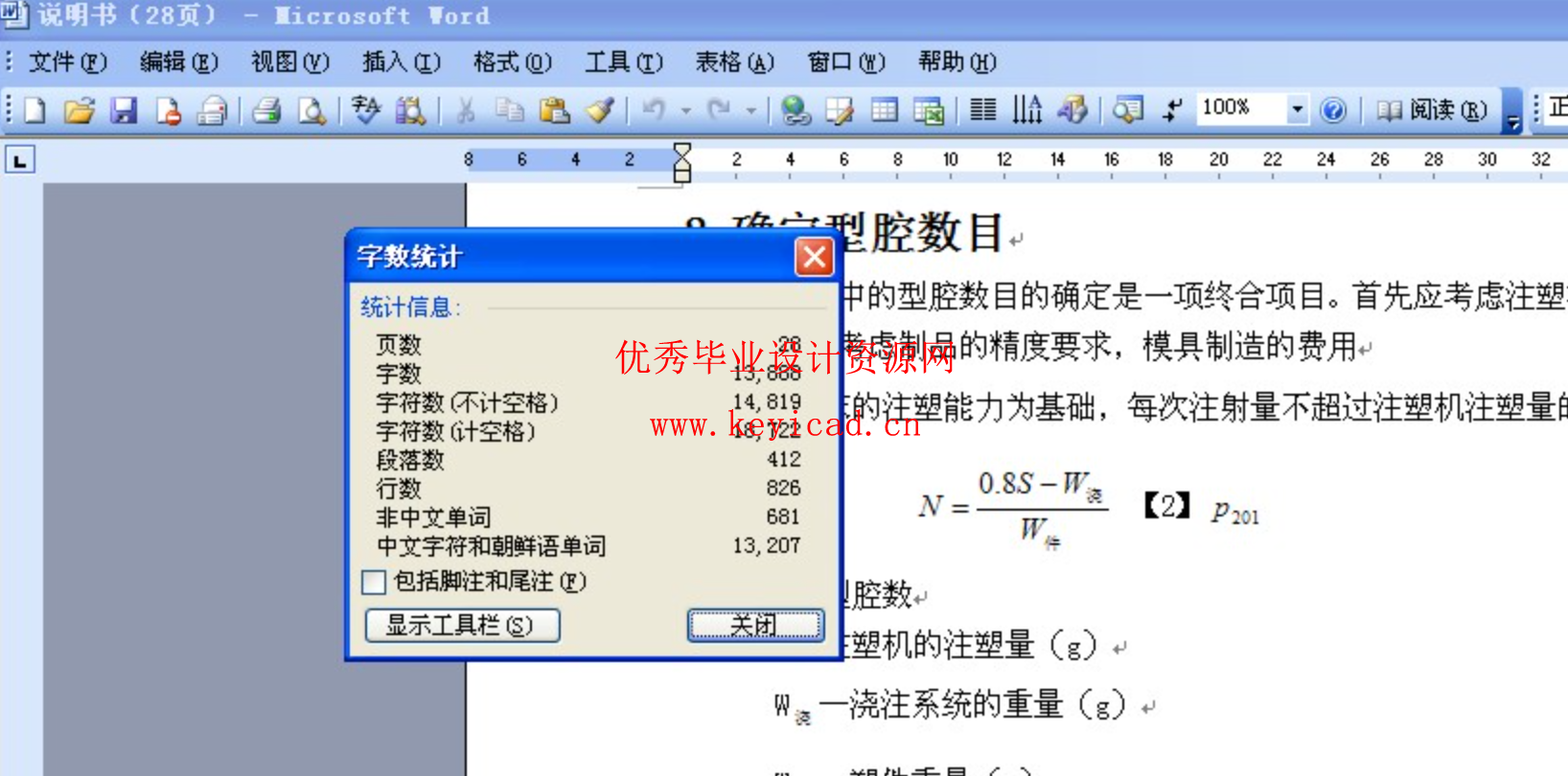
Task: Open the 格式(O) menu
Action: [512, 63]
